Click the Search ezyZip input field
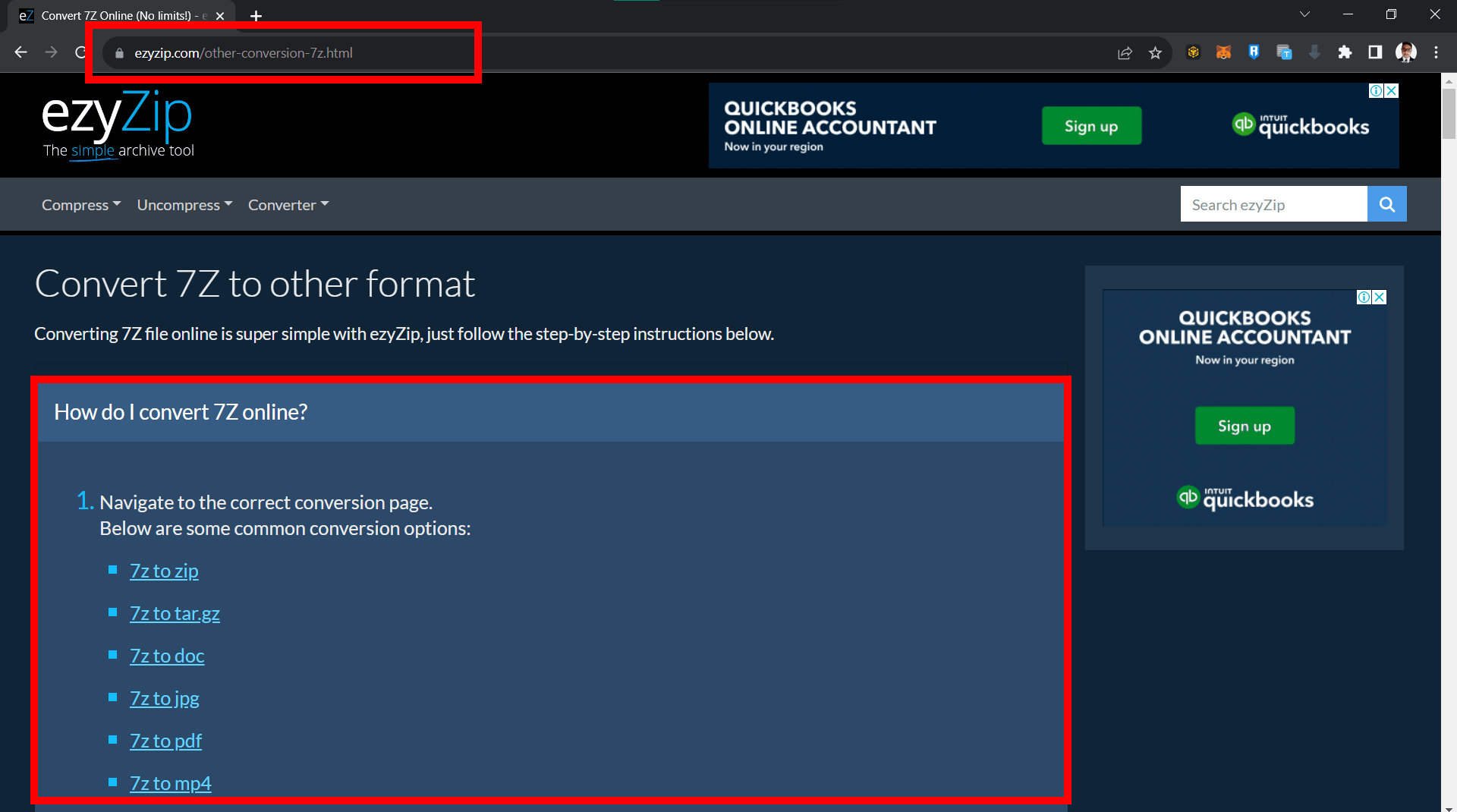 click(x=1273, y=203)
